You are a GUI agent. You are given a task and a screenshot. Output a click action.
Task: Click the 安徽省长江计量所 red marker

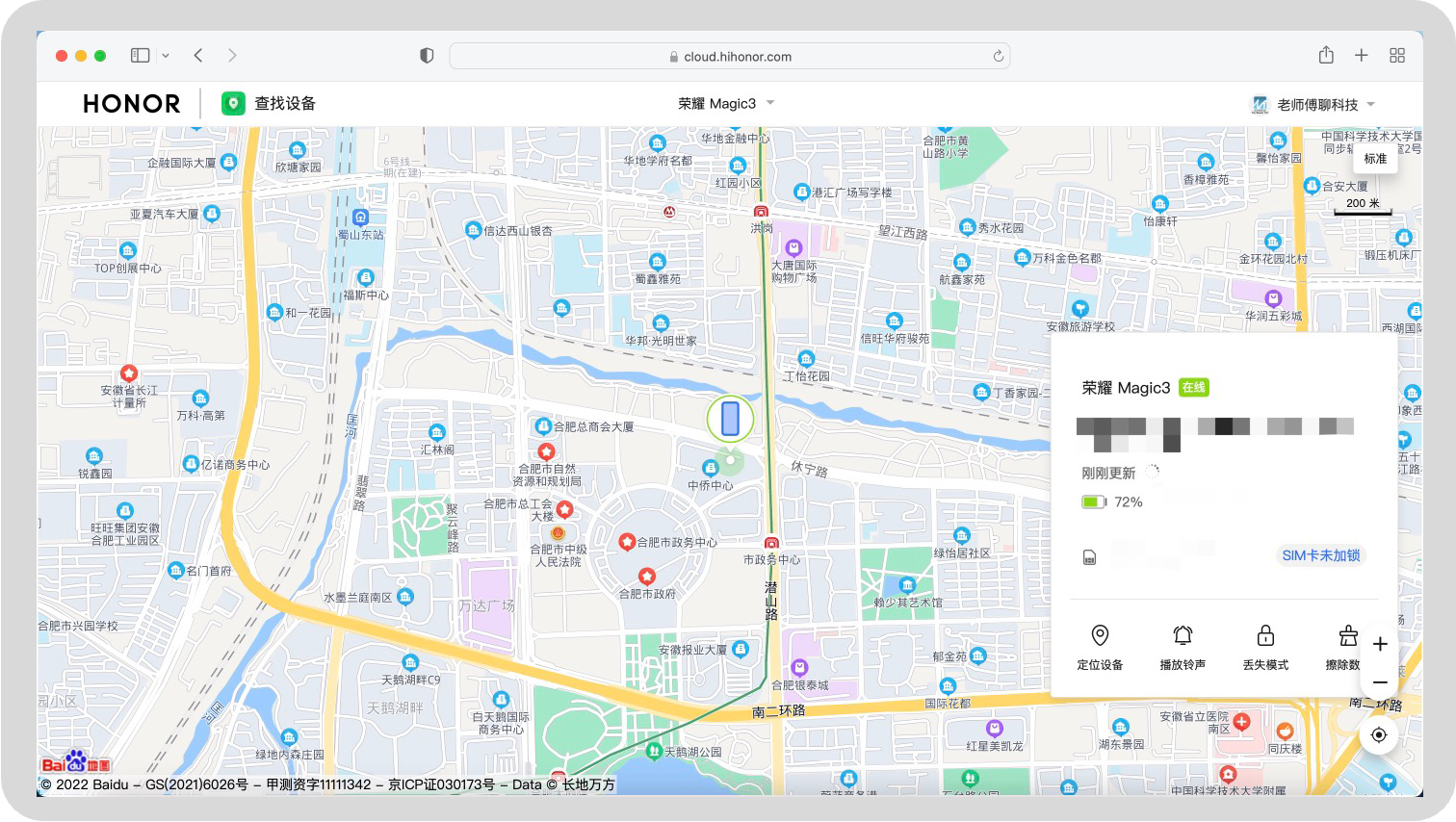tap(128, 372)
